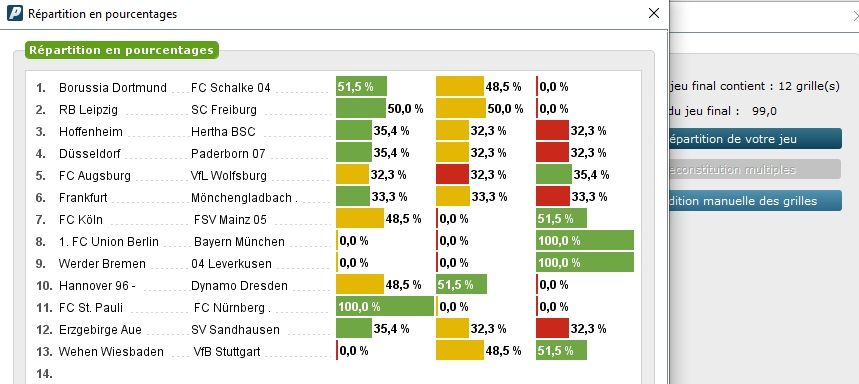Click the yellow 48,5 % bar for FC Schalke 04

[460, 87]
